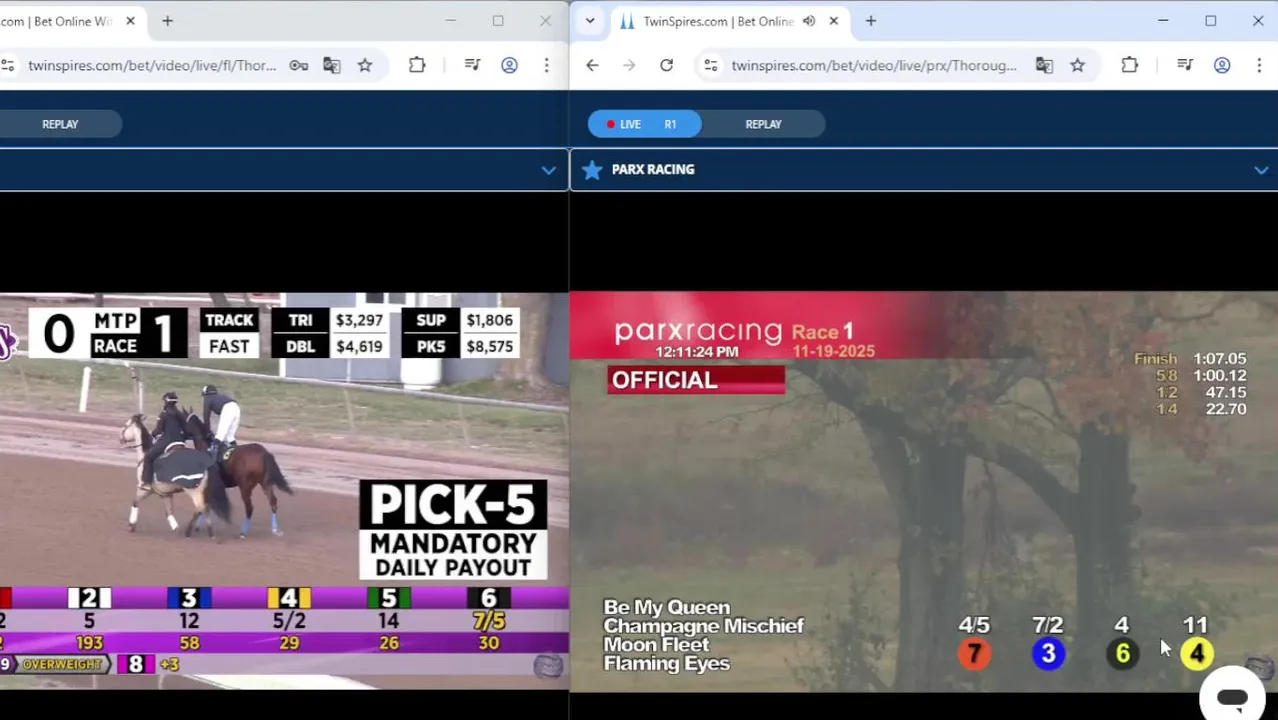Screen dimensions: 1278x720
Task: Select the left window address bar URL
Action: coord(152,65)
